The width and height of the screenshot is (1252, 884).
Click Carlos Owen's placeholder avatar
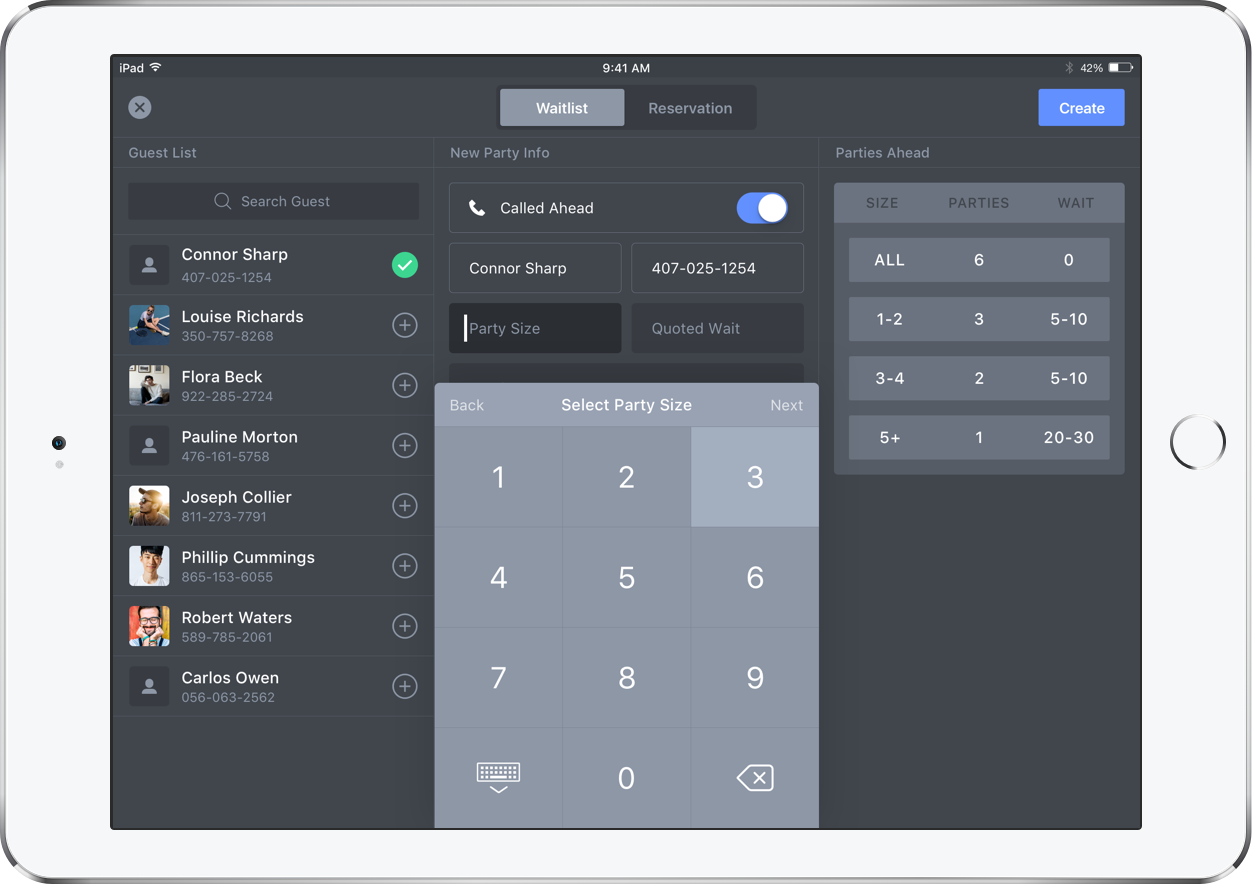(x=149, y=686)
